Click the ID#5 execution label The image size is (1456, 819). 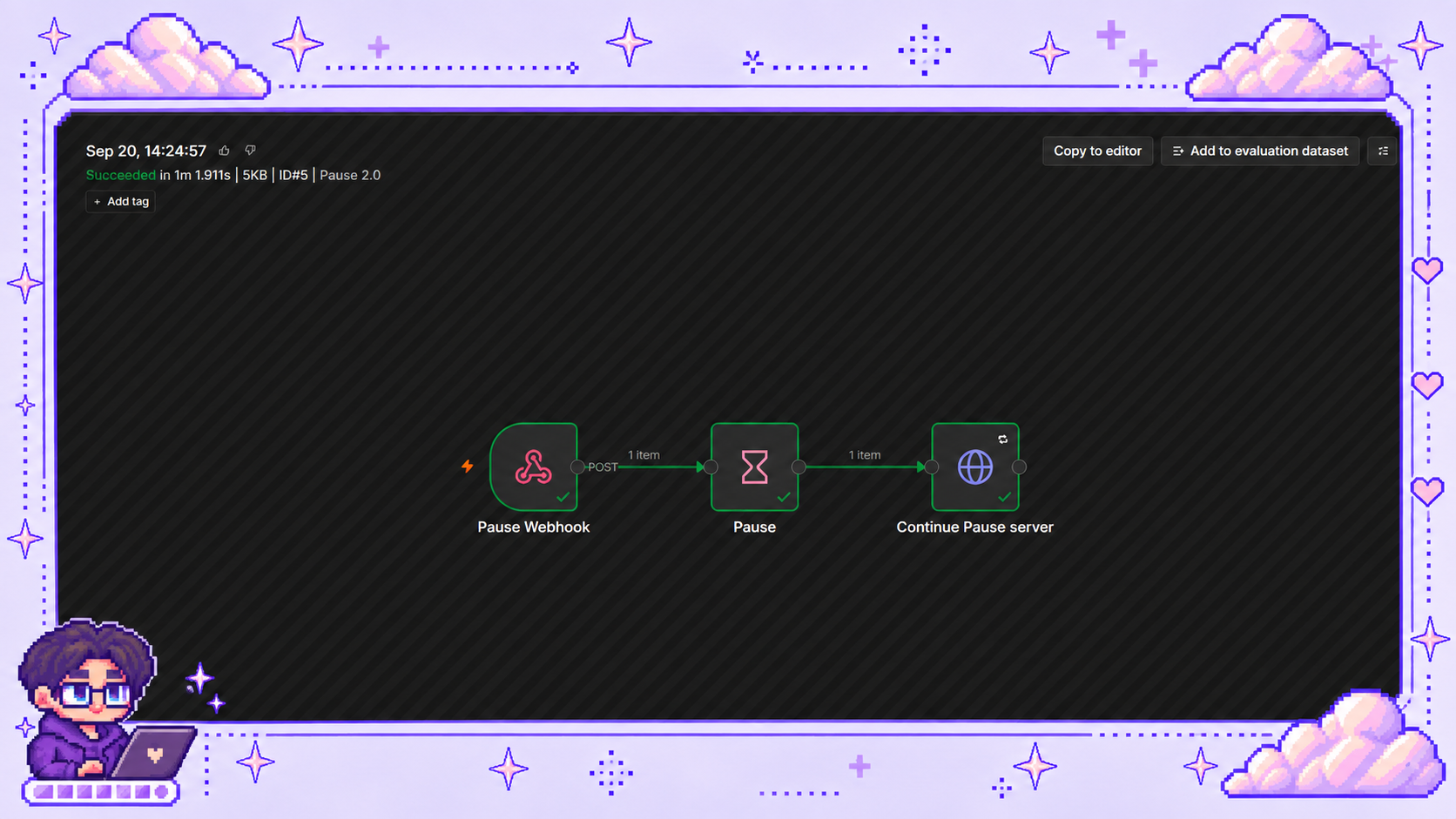pyautogui.click(x=293, y=175)
